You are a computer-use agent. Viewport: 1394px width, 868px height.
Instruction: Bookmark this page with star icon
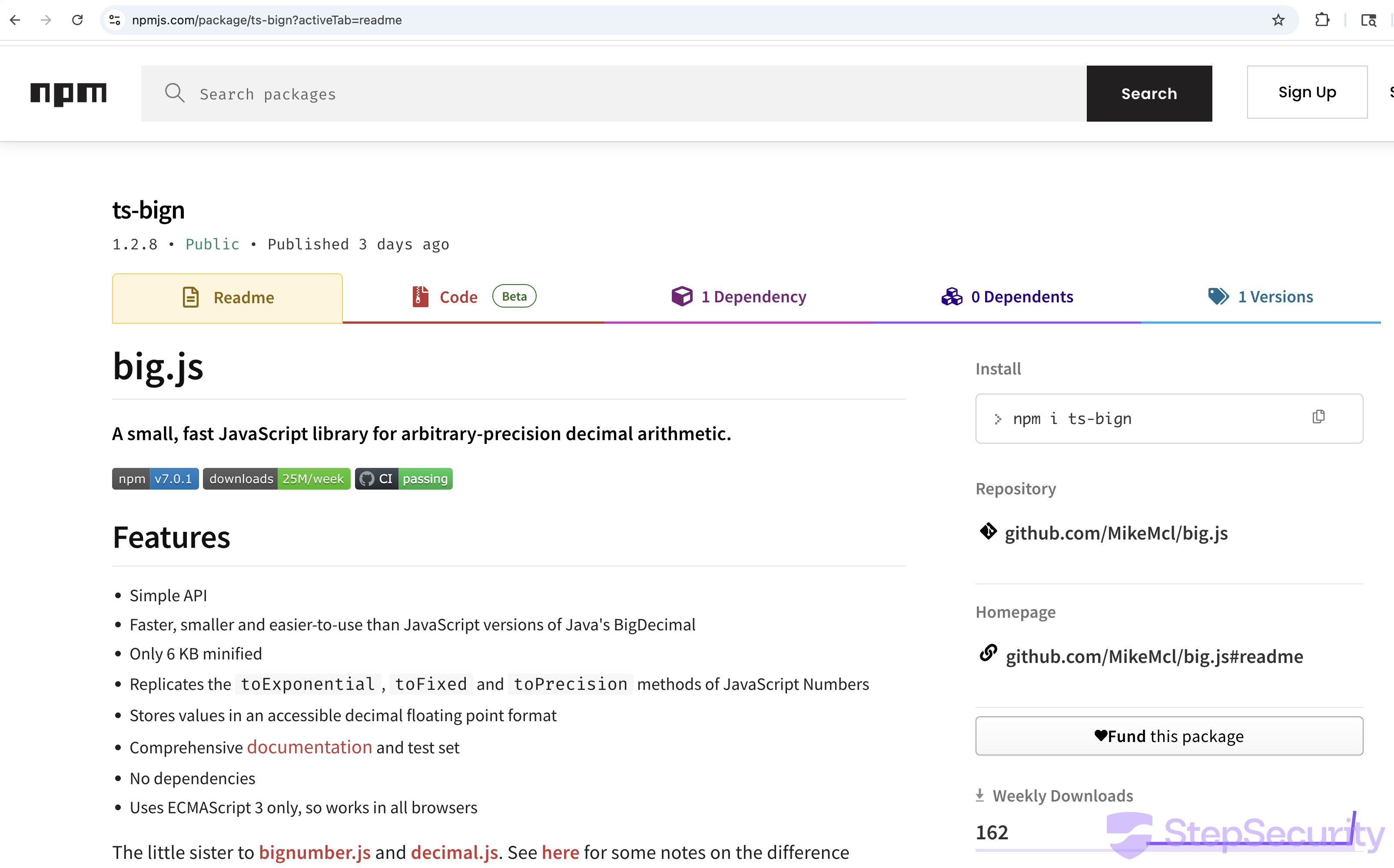(x=1278, y=20)
